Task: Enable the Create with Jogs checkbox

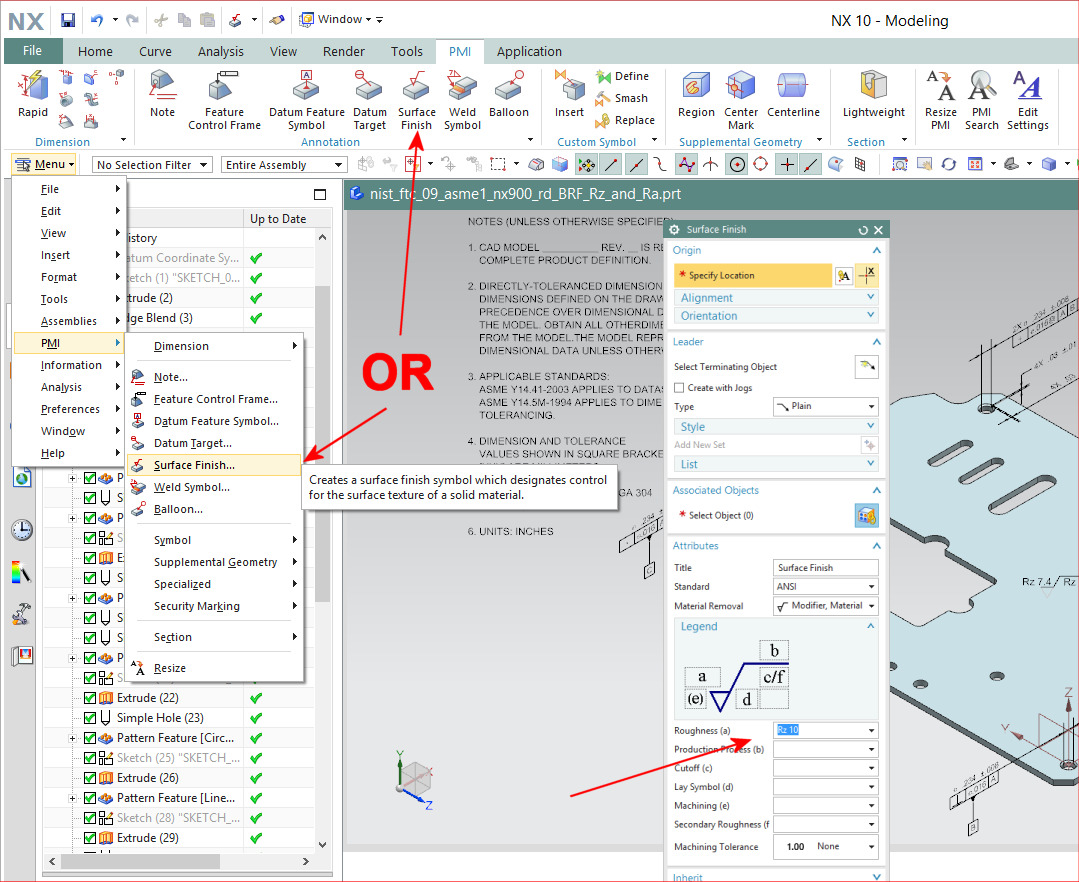Action: pos(679,388)
